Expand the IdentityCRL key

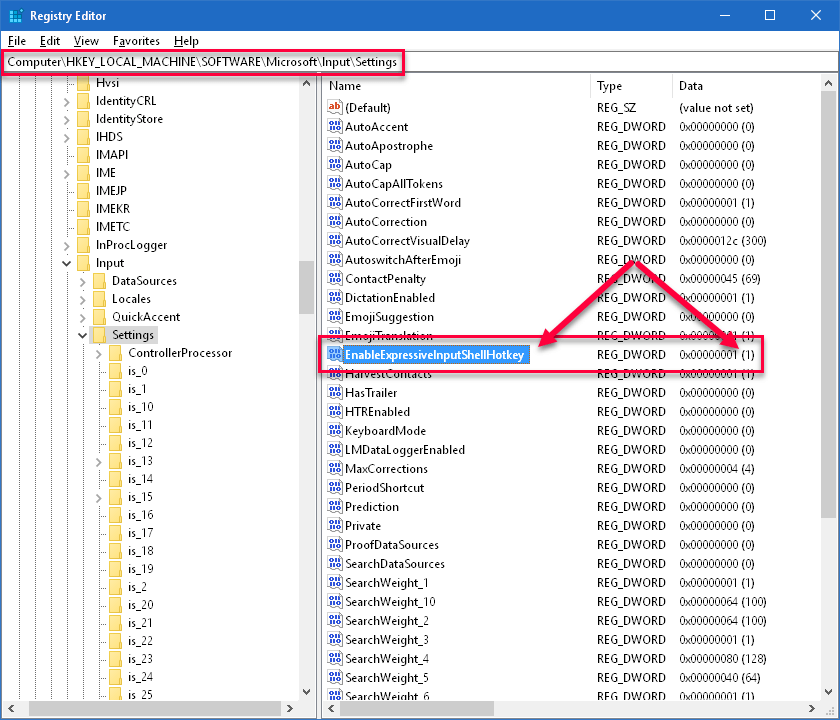pos(66,101)
